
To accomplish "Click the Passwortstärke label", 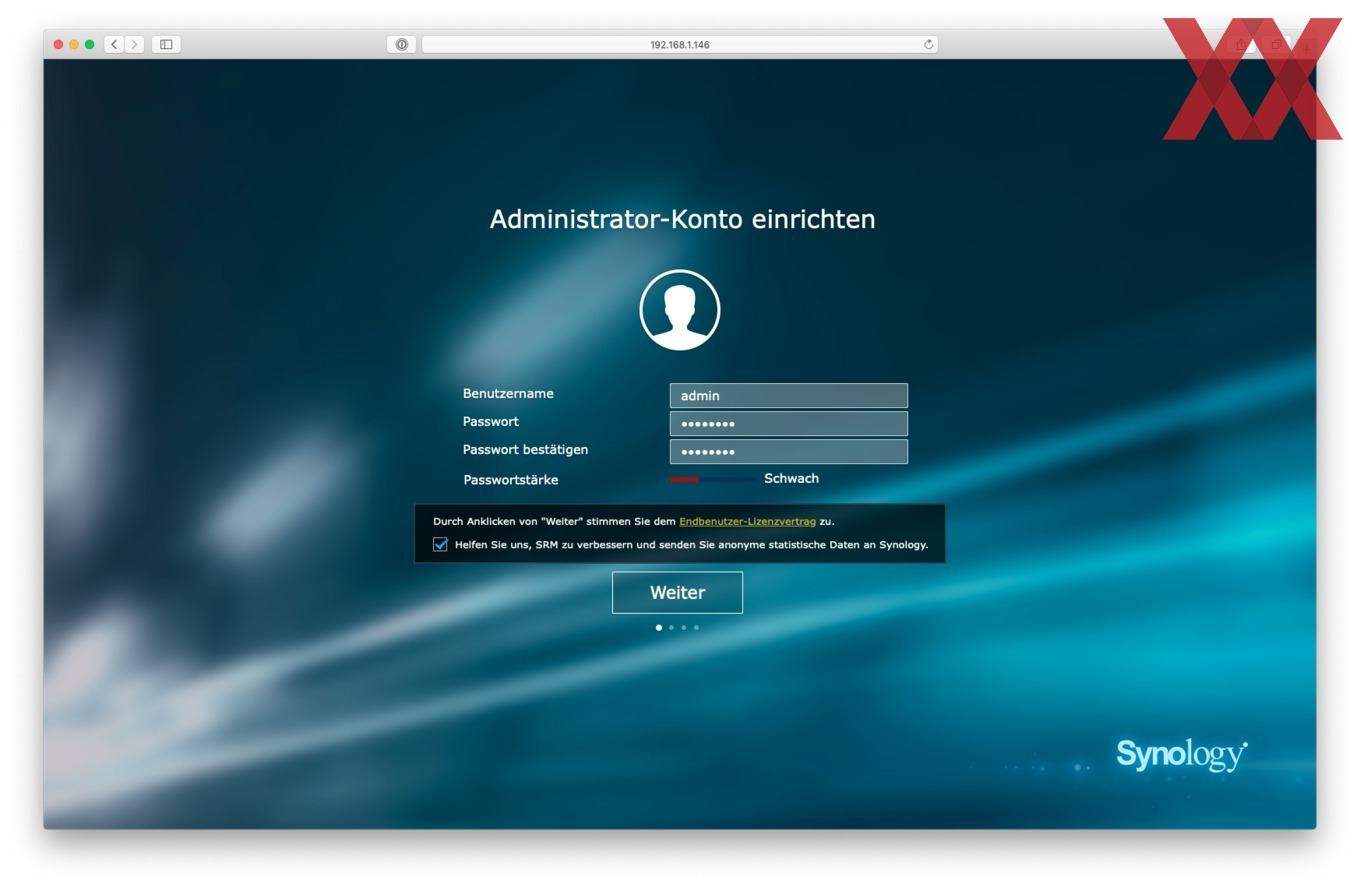I will coord(511,480).
